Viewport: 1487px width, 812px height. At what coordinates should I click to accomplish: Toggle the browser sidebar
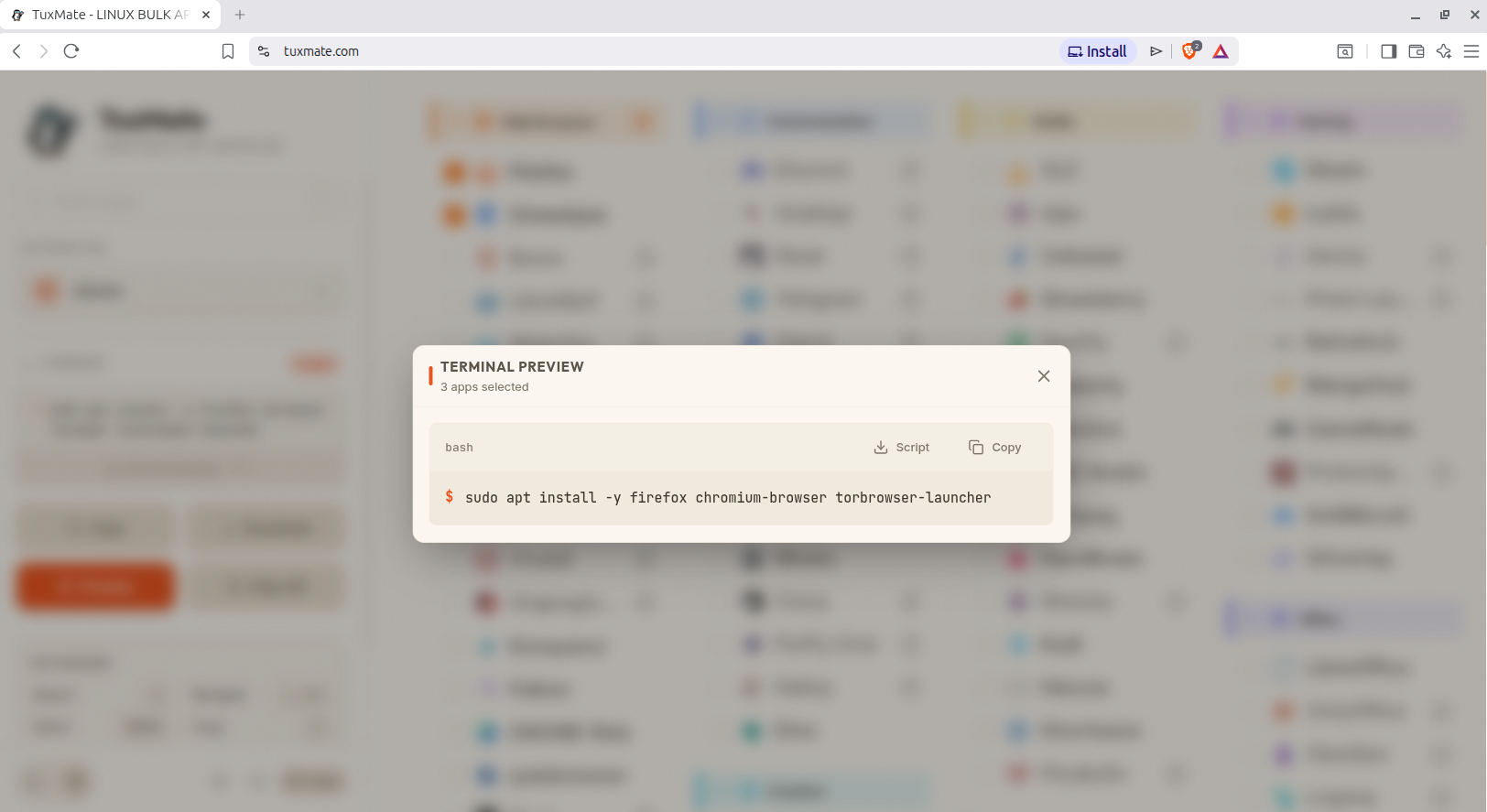1388,51
